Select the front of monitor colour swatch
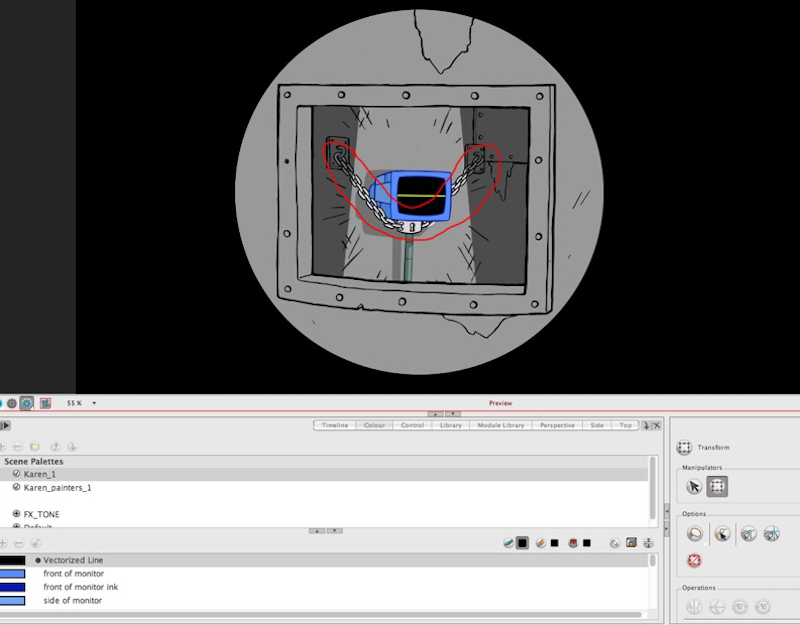800x625 pixels. click(x=12, y=574)
